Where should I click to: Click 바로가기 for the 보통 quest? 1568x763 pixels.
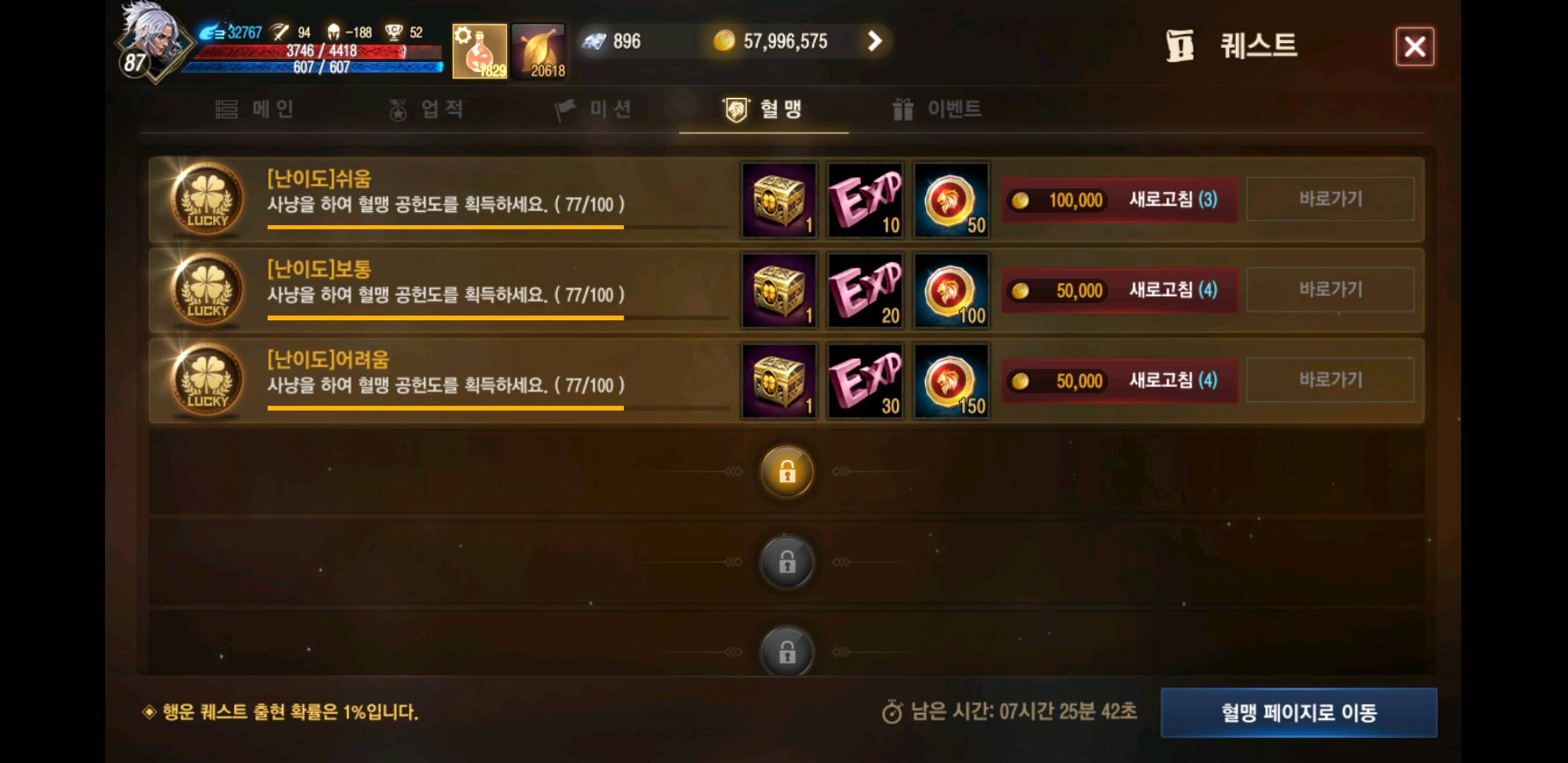pos(1331,290)
